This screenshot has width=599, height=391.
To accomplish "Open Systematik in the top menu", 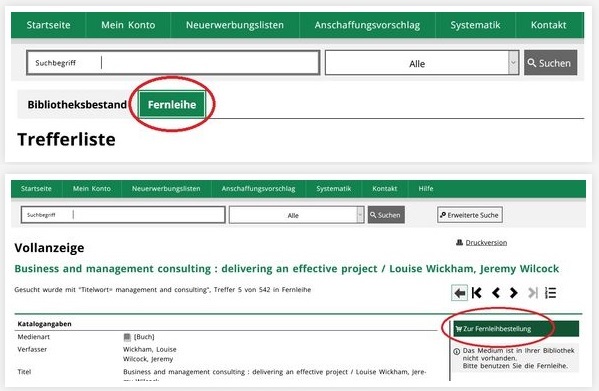I will [475, 25].
